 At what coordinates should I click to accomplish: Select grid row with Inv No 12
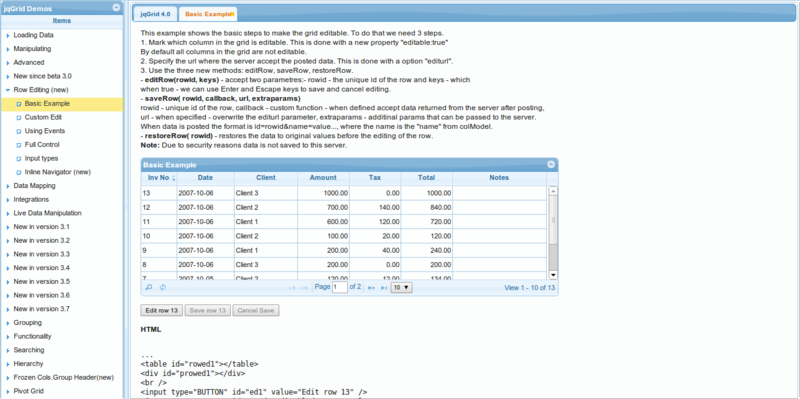[x=344, y=208]
